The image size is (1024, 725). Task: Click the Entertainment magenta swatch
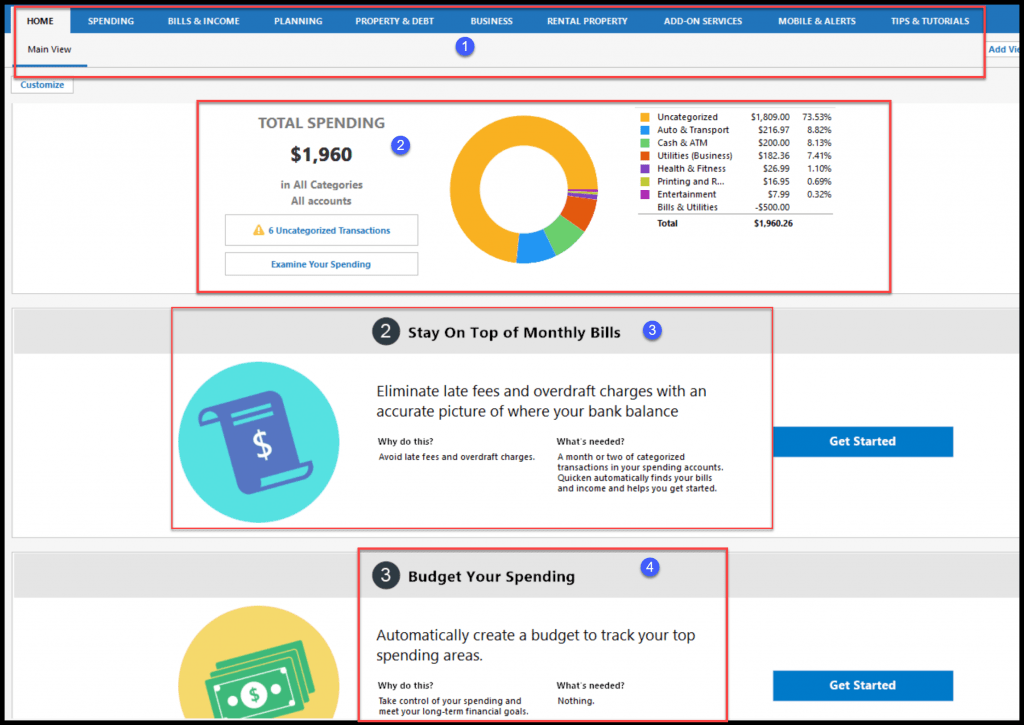[645, 195]
